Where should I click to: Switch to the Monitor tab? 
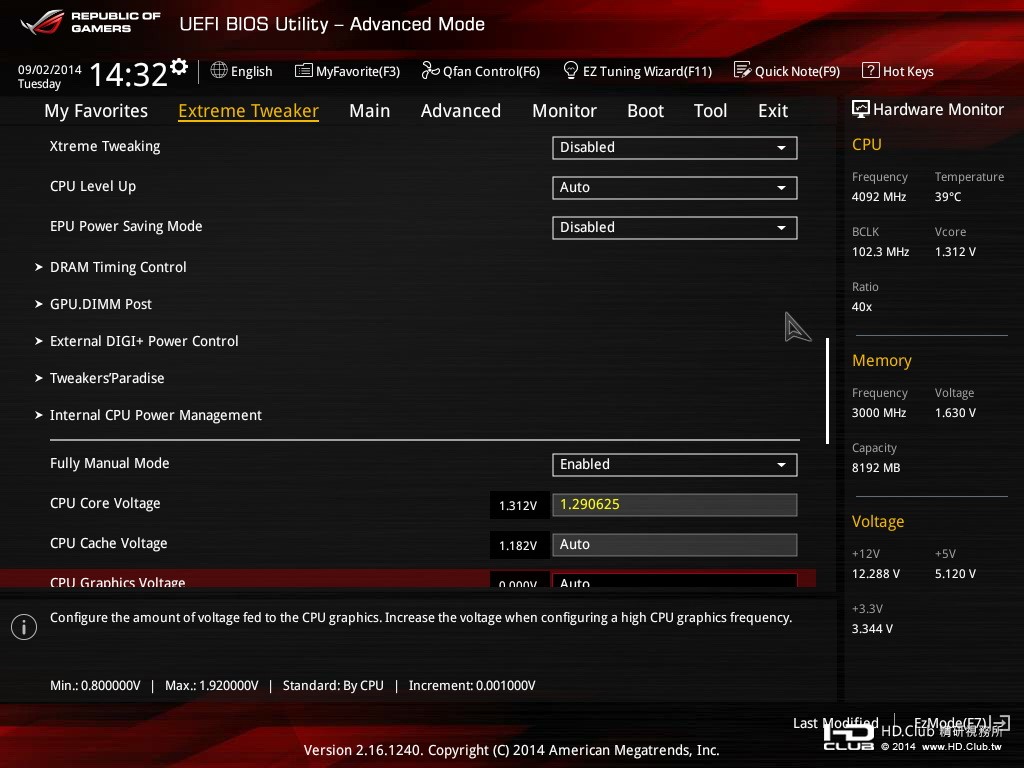click(564, 111)
